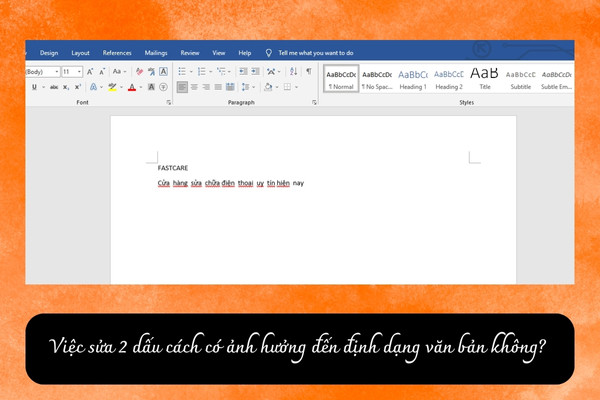Click the Borders icon
The height and width of the screenshot is (400, 600).
click(287, 87)
